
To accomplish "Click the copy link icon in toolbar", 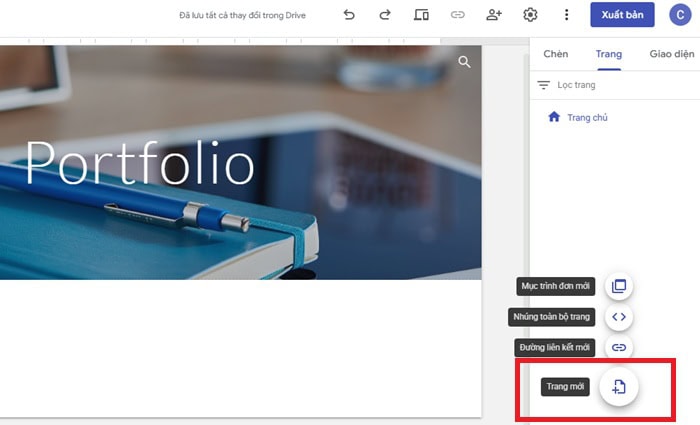I will pyautogui.click(x=458, y=15).
